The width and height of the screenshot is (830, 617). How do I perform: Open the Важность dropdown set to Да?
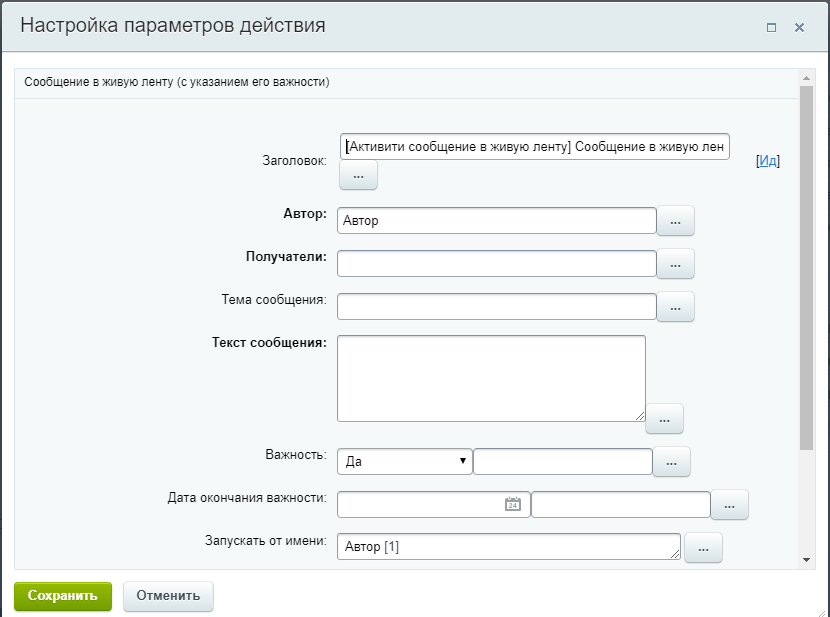tap(405, 461)
